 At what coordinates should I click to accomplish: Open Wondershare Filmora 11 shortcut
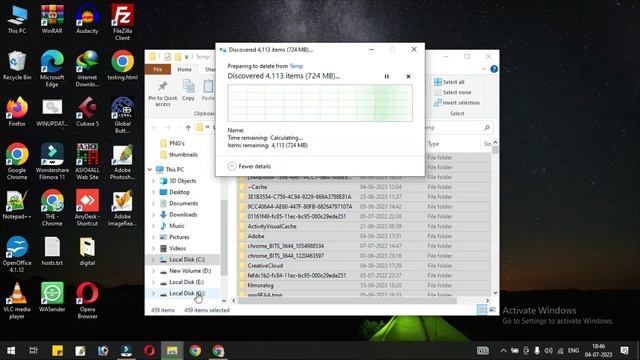(52, 162)
